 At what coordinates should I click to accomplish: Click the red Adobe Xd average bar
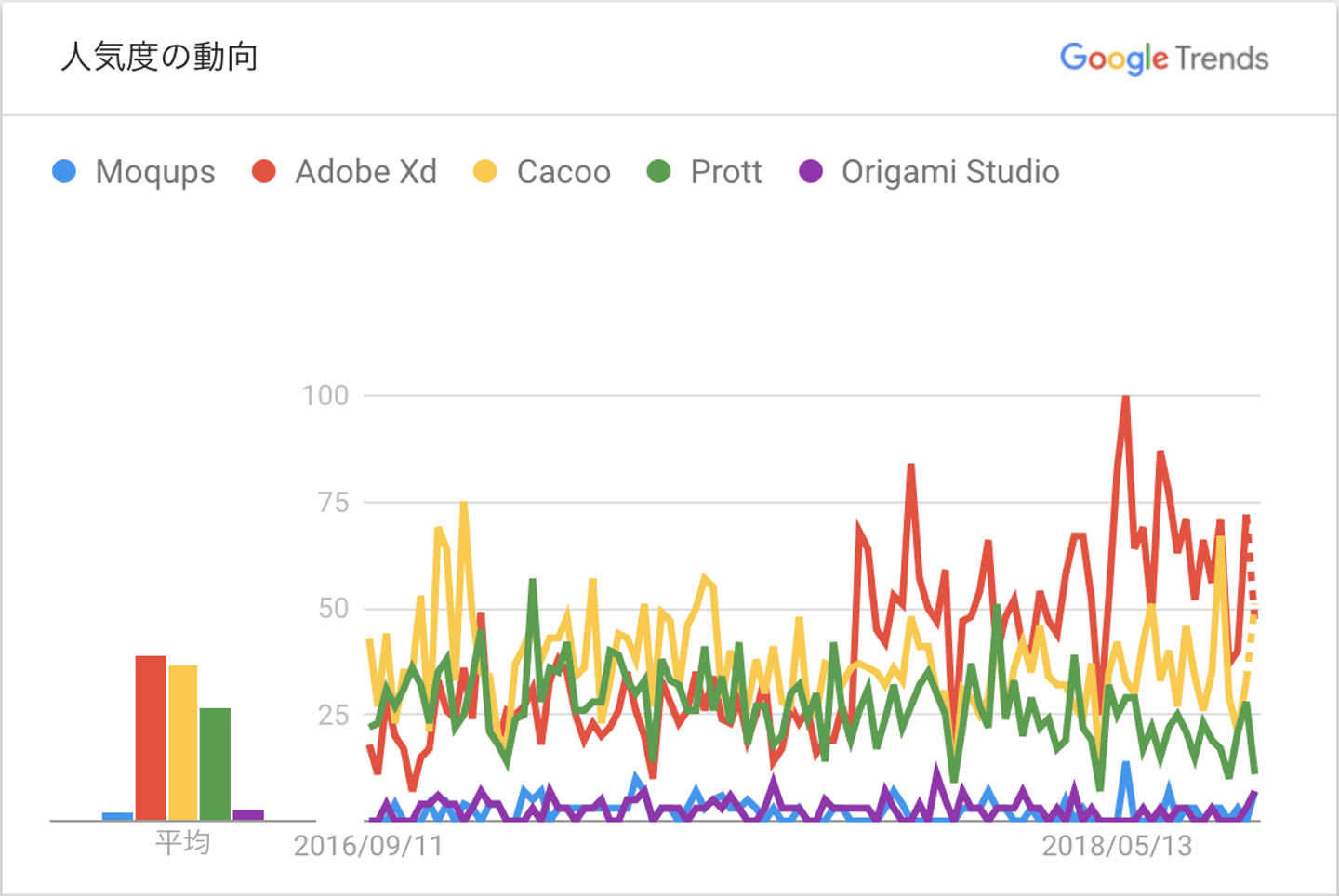coord(151,737)
